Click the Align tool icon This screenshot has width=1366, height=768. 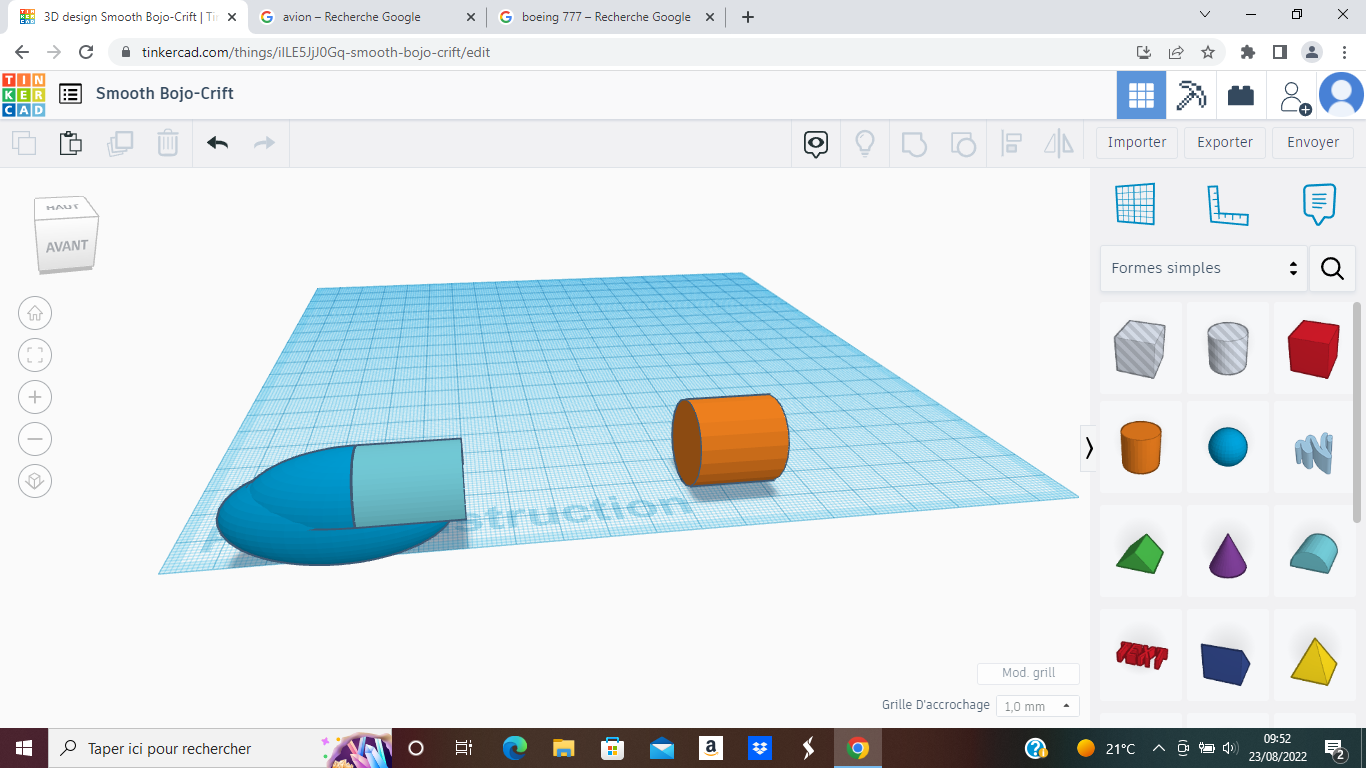point(1011,144)
